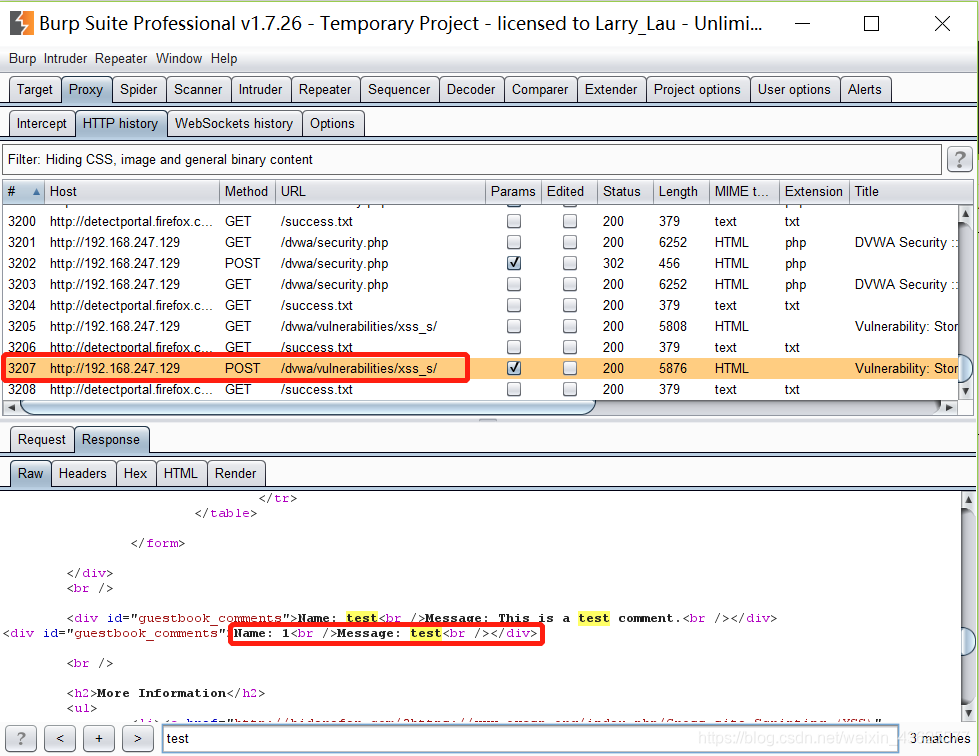The height and width of the screenshot is (756, 979).
Task: Open the Window menu
Action: click(179, 59)
